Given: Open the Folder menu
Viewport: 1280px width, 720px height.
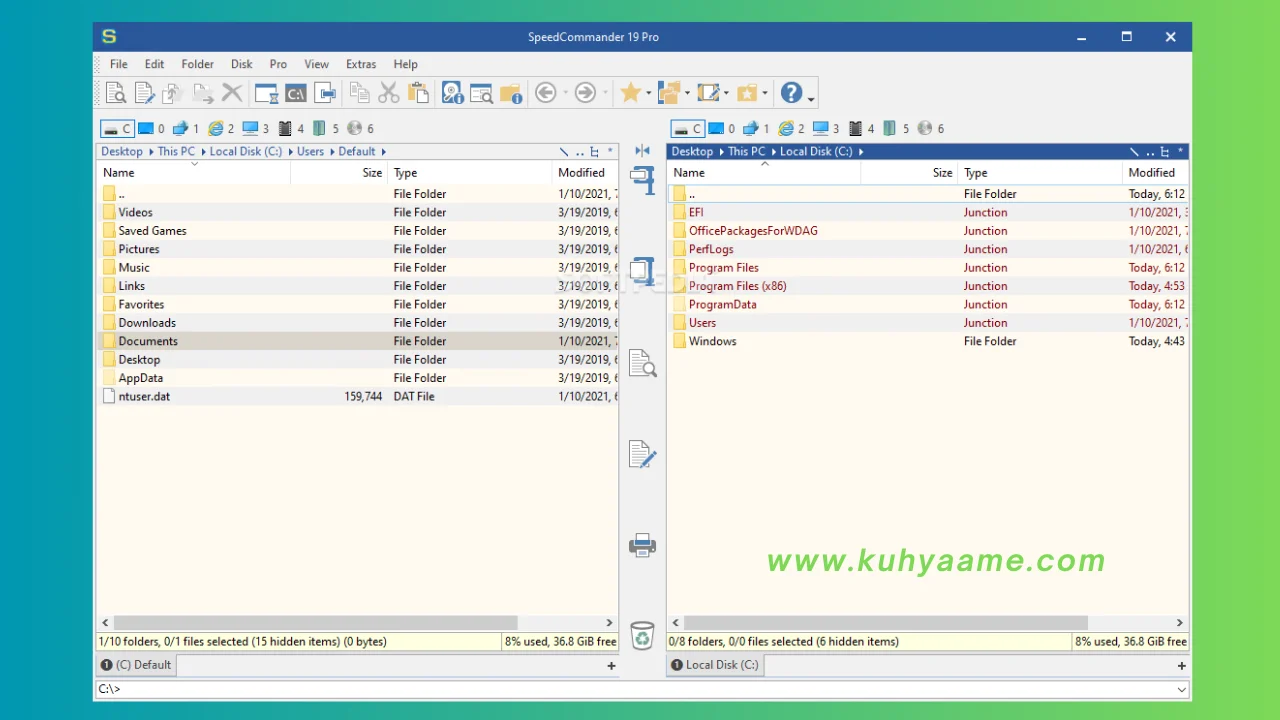Looking at the screenshot, I should (x=197, y=64).
